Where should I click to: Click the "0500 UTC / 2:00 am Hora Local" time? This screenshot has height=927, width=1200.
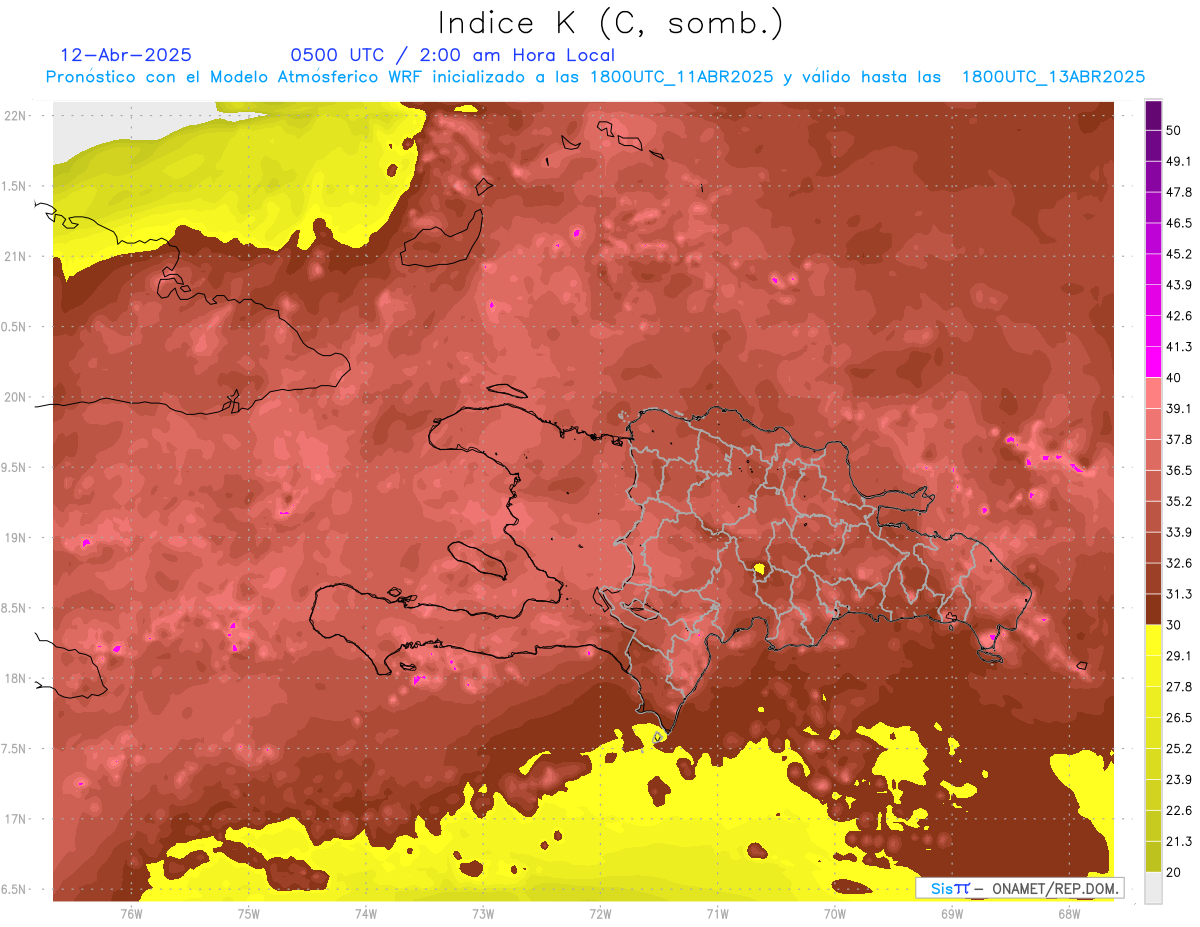452,55
